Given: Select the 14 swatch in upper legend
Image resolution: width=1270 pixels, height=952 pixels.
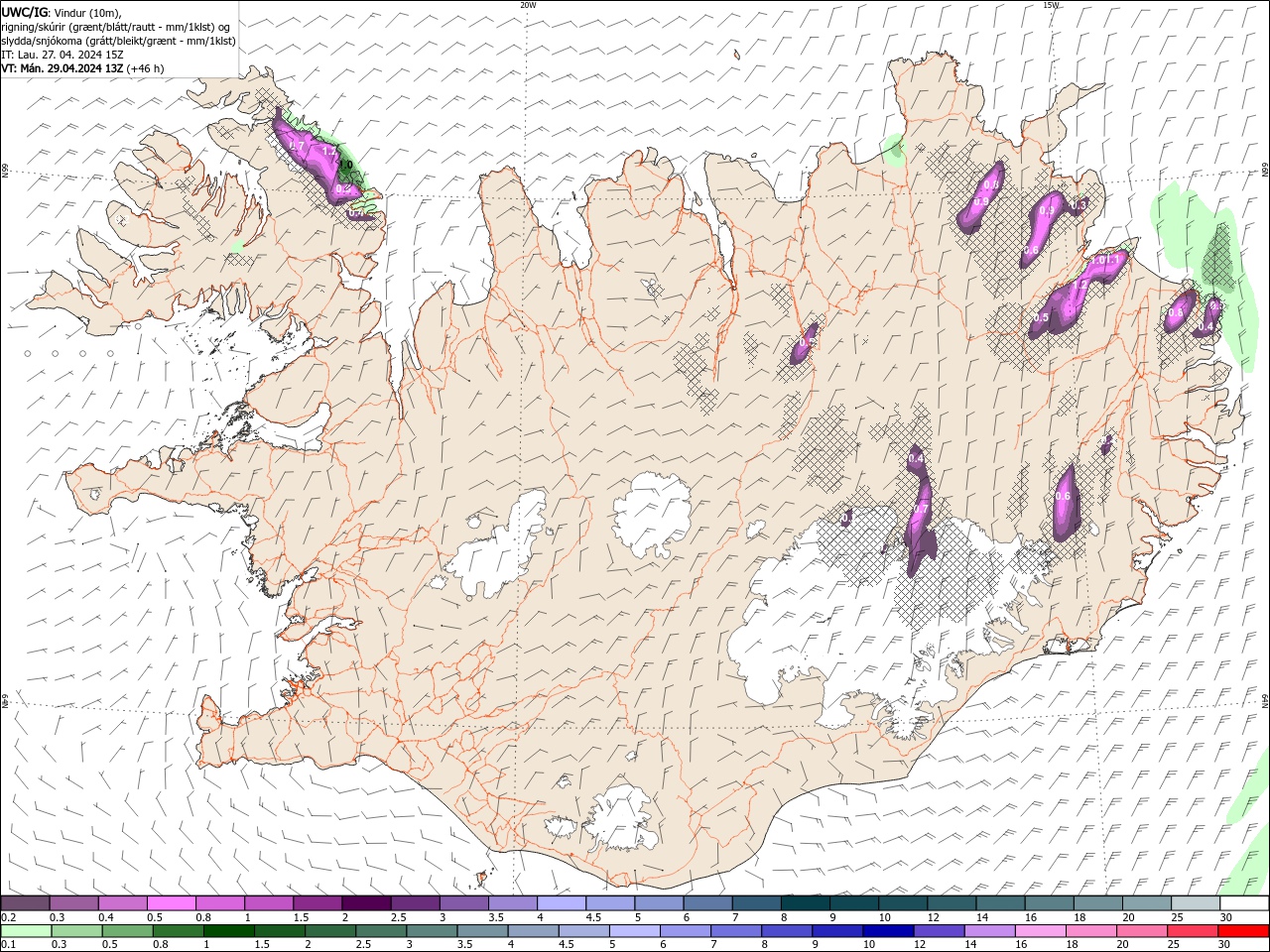Looking at the screenshot, I should [x=999, y=903].
